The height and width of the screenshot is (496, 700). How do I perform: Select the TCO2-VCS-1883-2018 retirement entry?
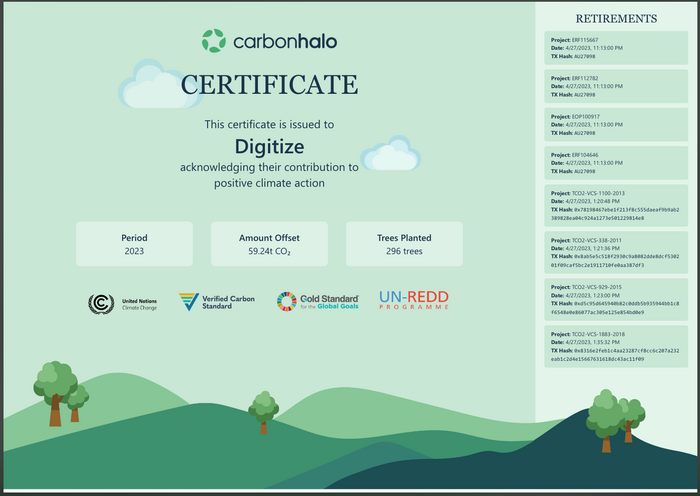[616, 346]
